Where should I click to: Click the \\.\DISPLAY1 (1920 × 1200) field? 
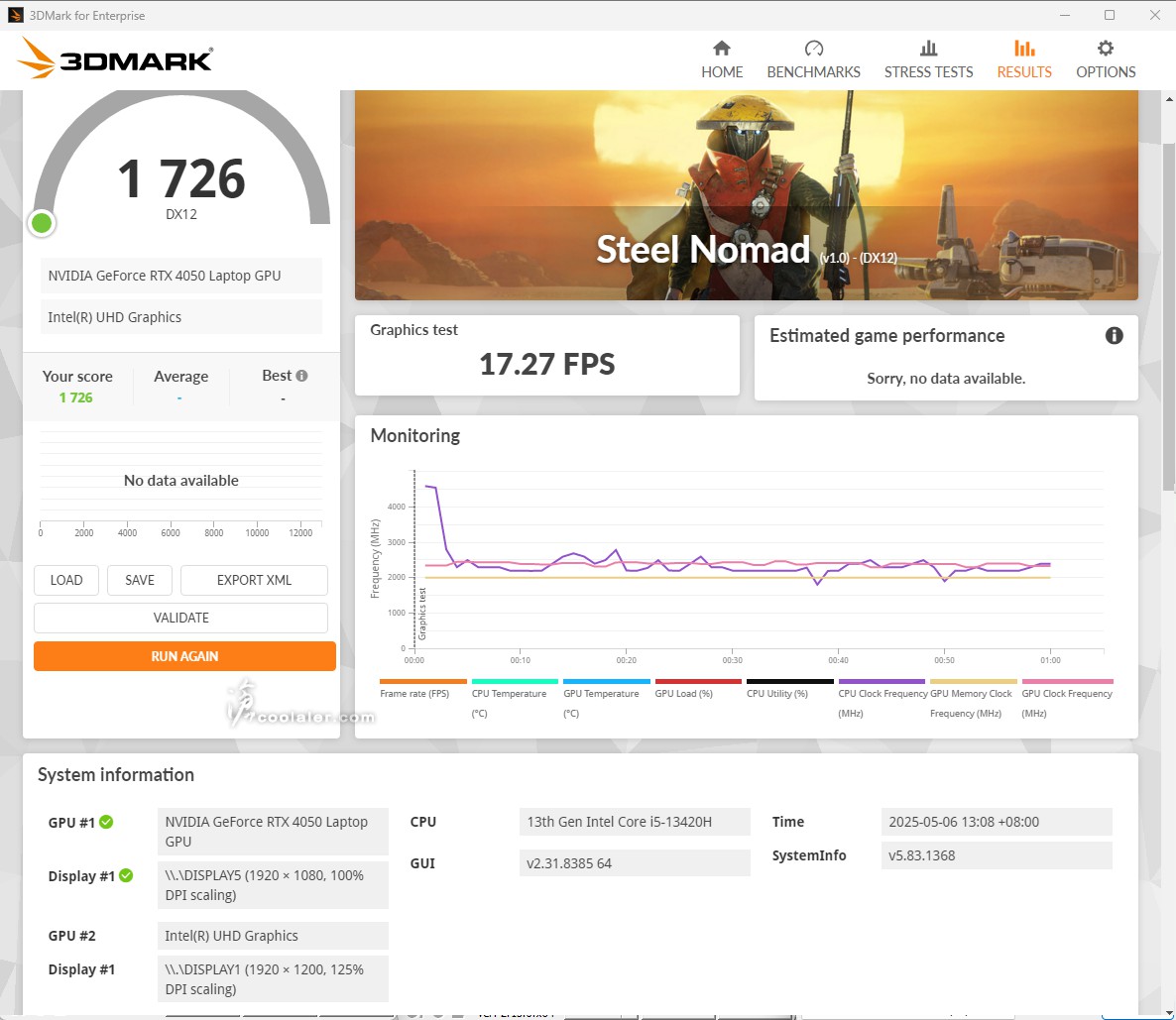tap(273, 978)
